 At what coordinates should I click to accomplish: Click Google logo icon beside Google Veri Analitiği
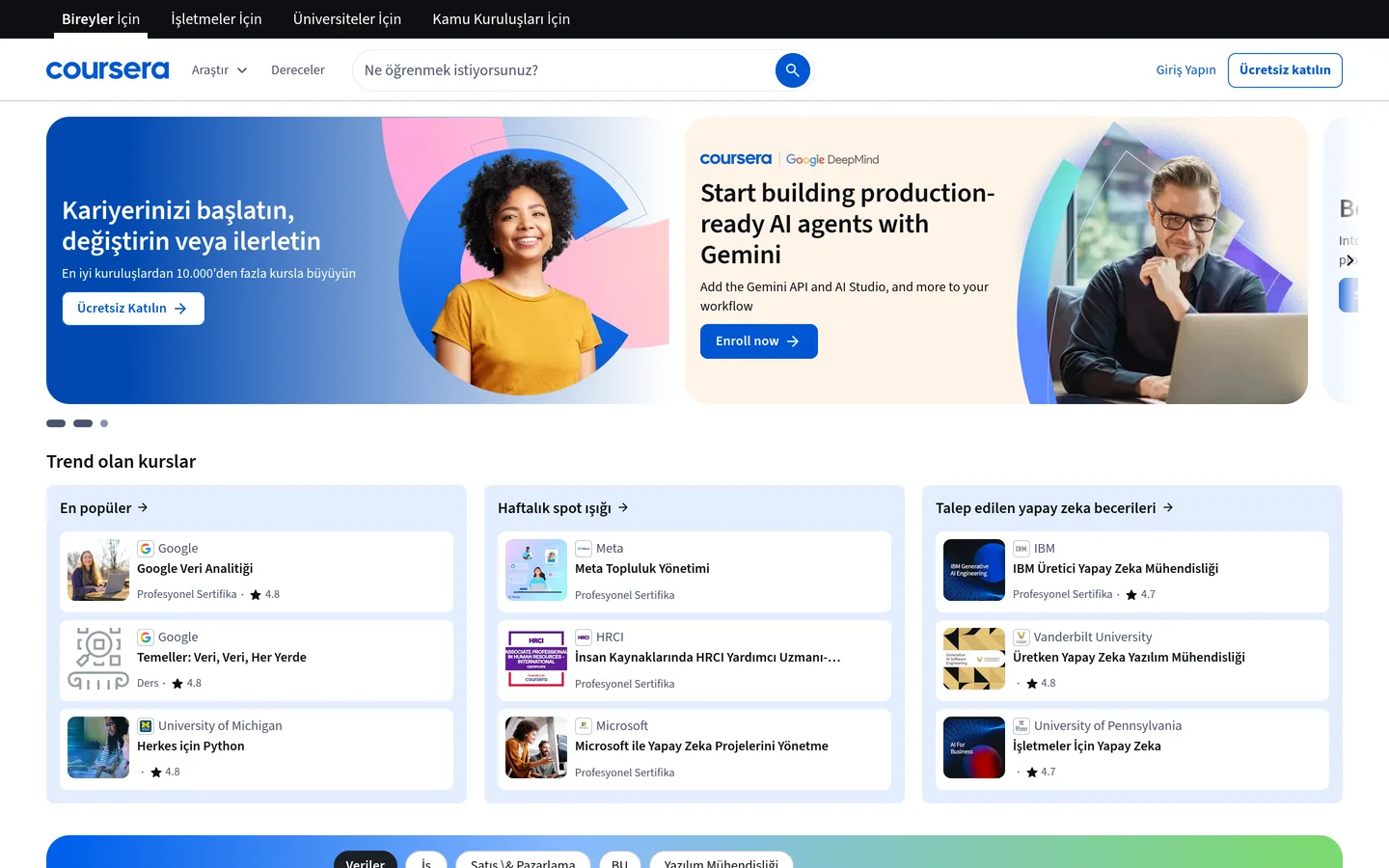[x=146, y=549]
